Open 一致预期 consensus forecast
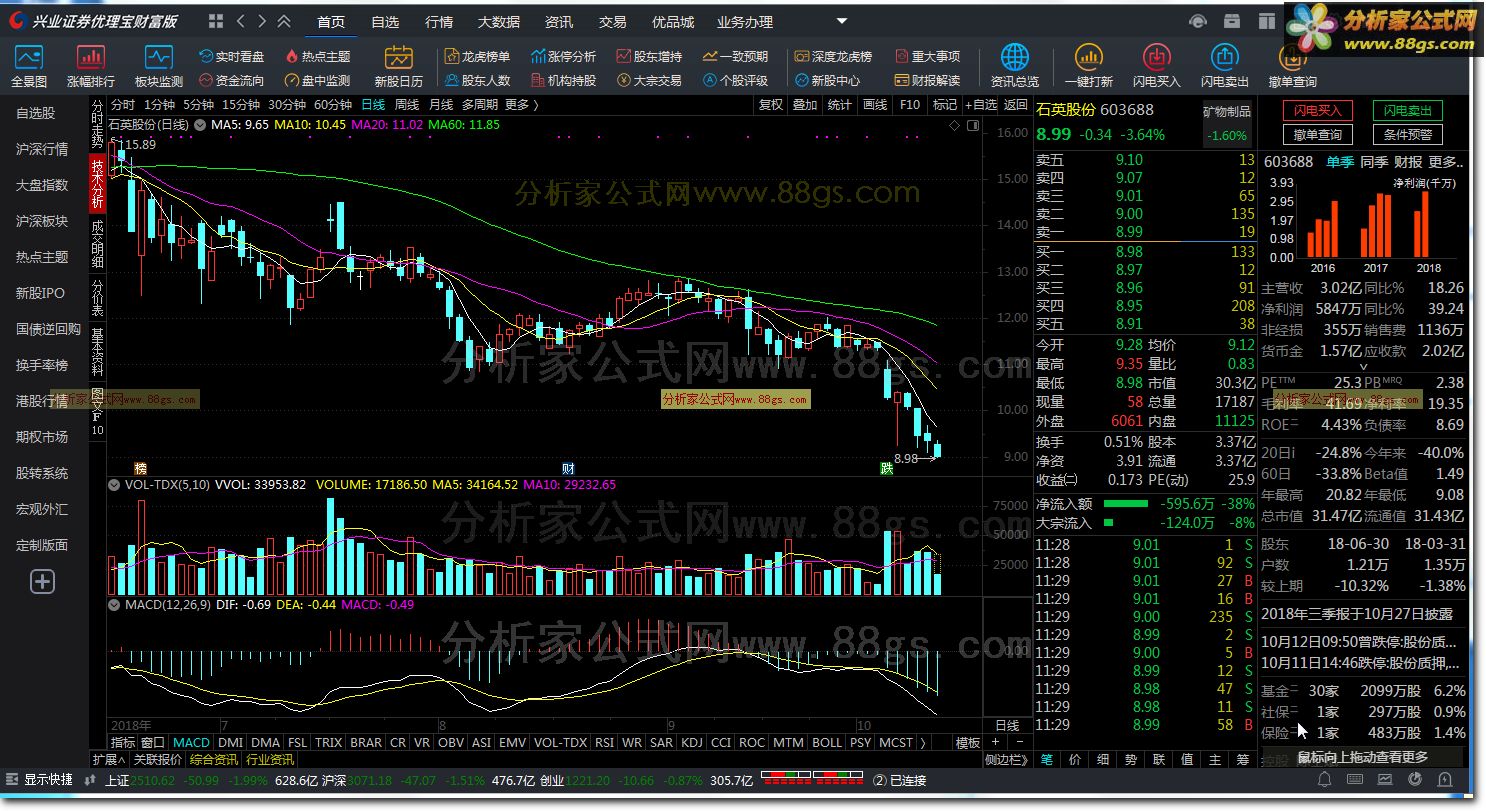 [x=735, y=57]
